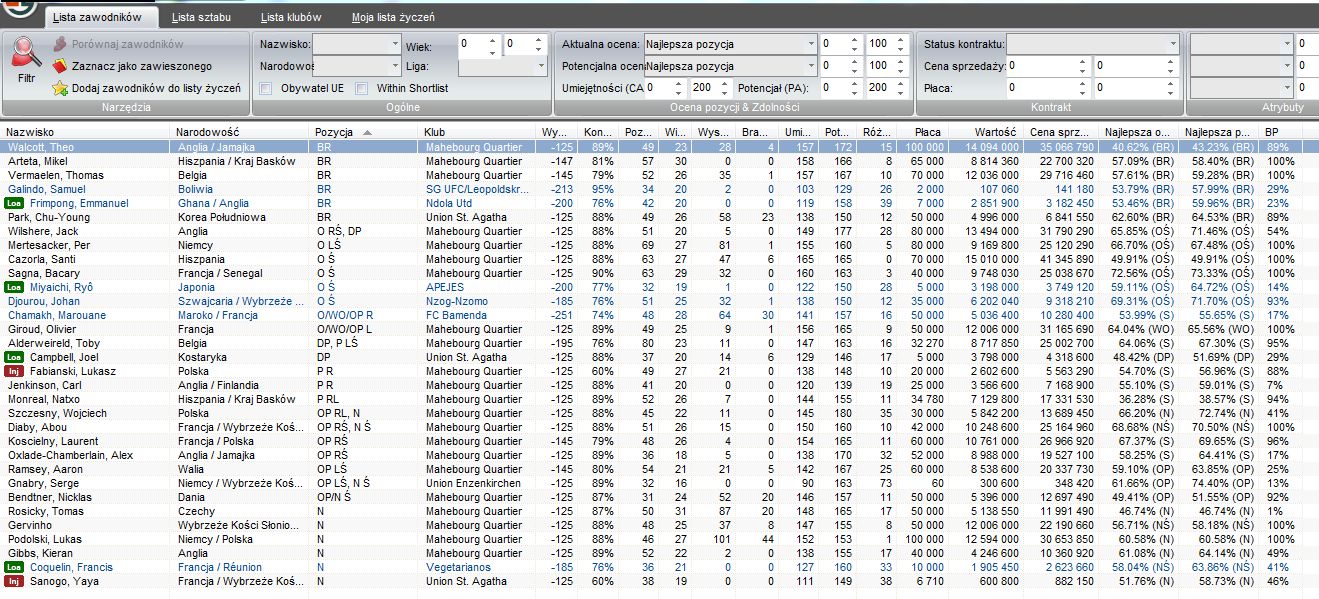Click the Filtr magnifier icon
This screenshot has height=599, width=1319.
click(x=26, y=53)
